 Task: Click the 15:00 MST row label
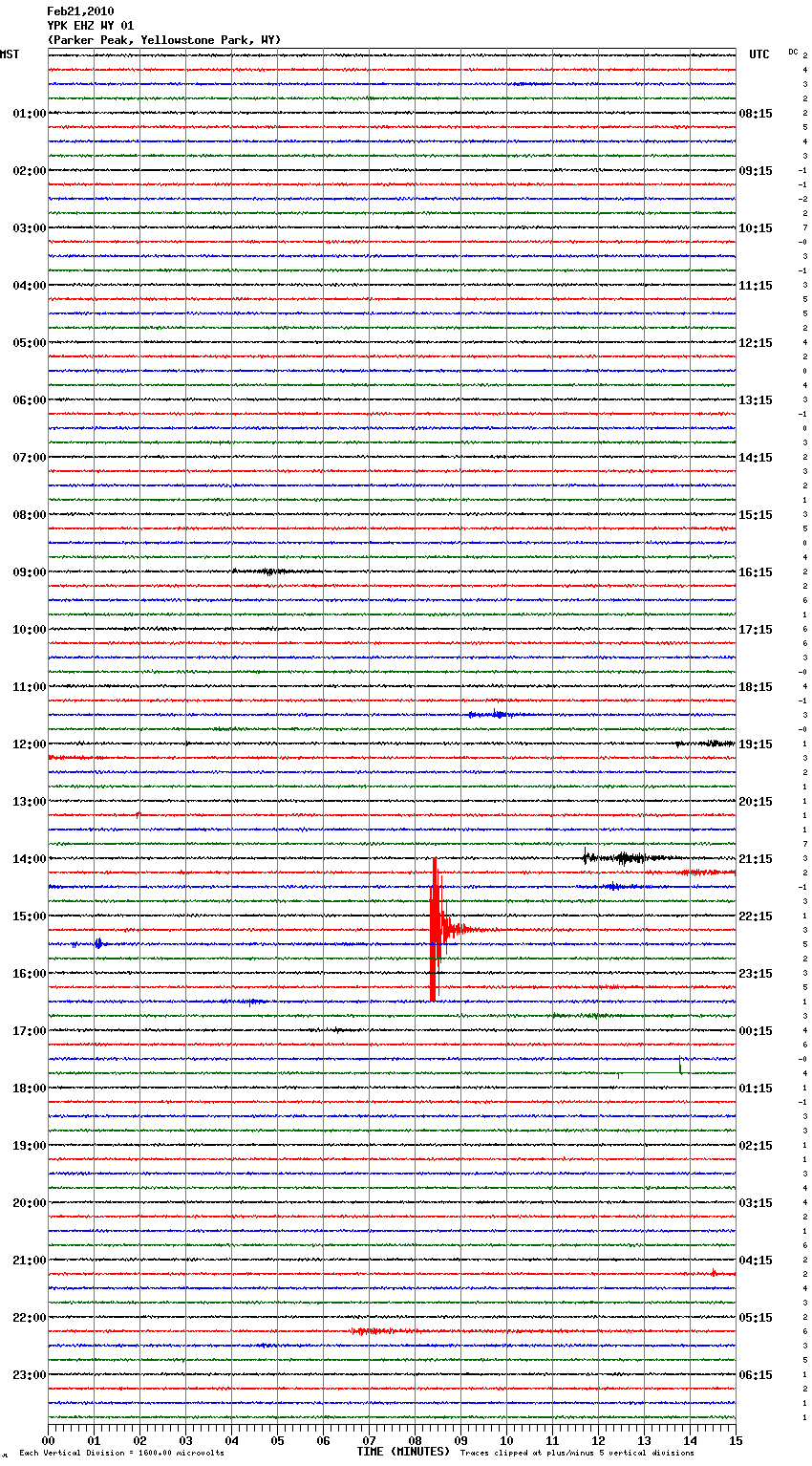[29, 916]
